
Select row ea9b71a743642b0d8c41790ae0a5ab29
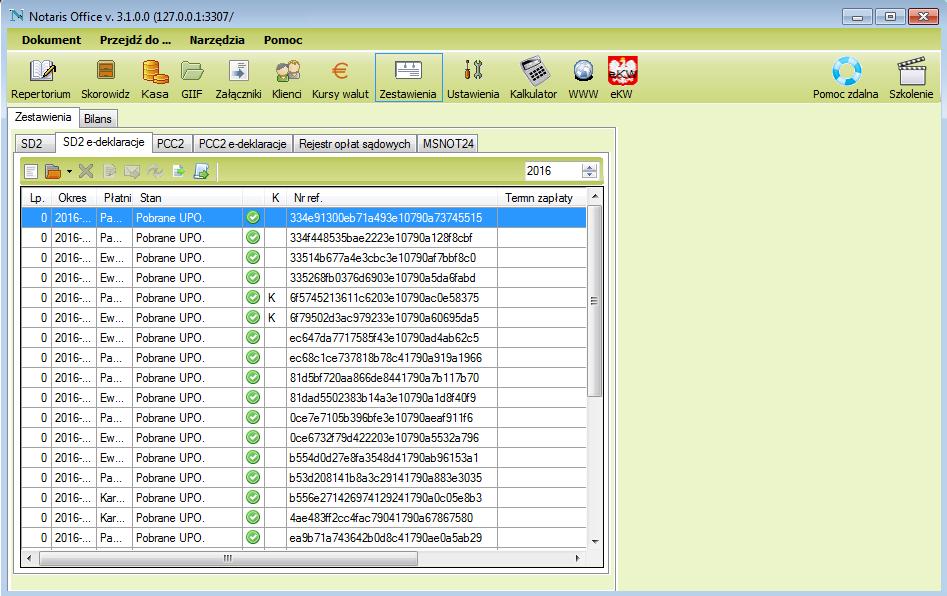point(304,537)
